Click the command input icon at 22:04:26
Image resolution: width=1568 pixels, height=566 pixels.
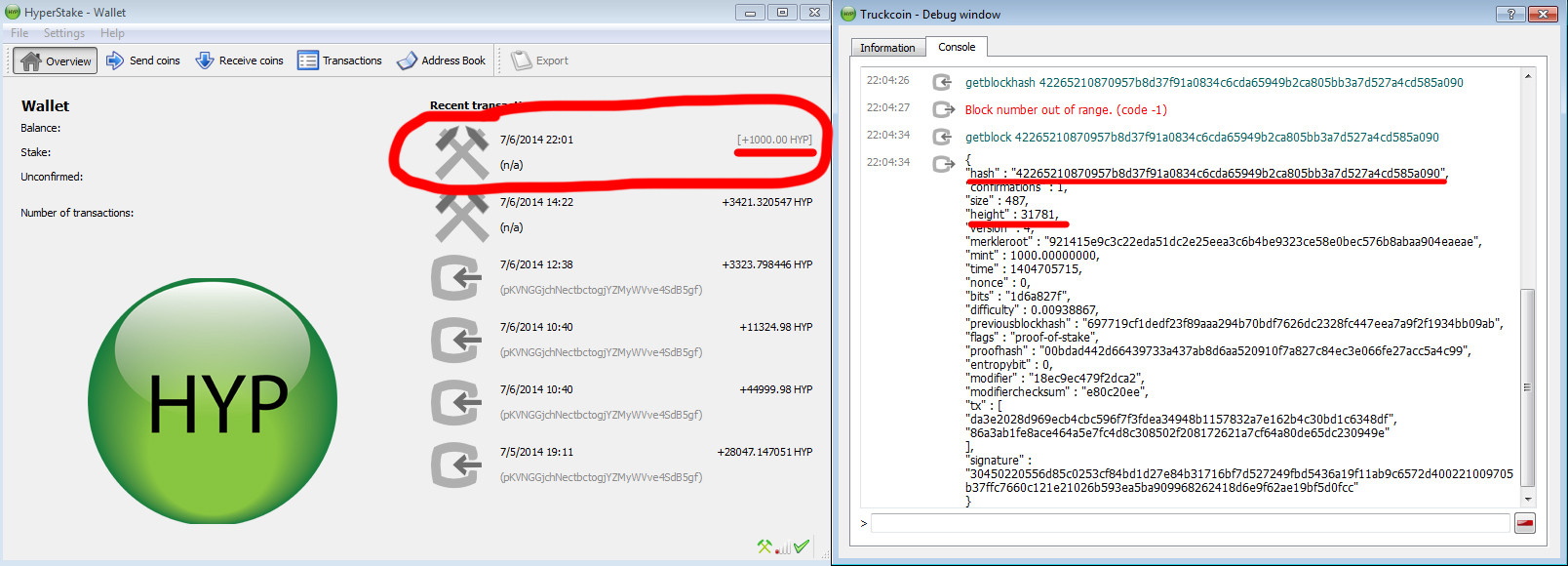click(x=942, y=82)
